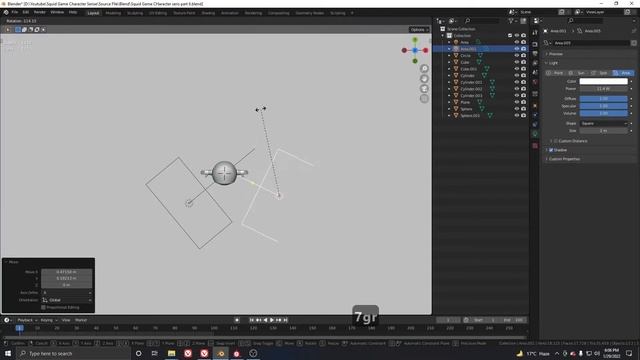Image resolution: width=640 pixels, height=360 pixels.
Task: Hide the Cube object via eye icon
Action: (517, 62)
